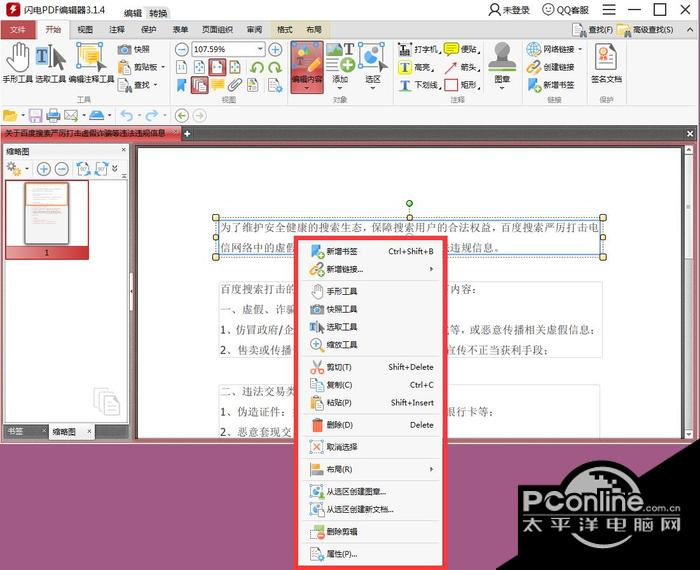Select page 1 thumbnail
This screenshot has width=700, height=570.
(x=47, y=220)
